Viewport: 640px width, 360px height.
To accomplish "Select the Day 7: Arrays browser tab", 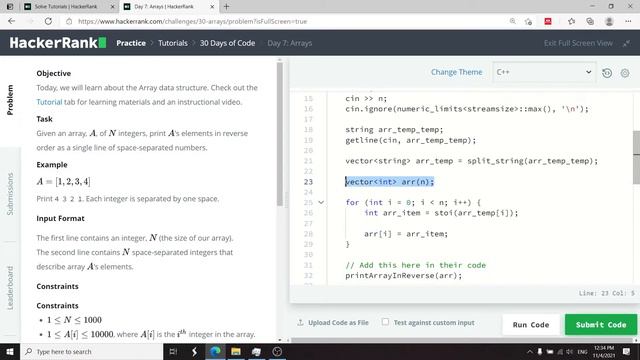I will click(x=164, y=7).
